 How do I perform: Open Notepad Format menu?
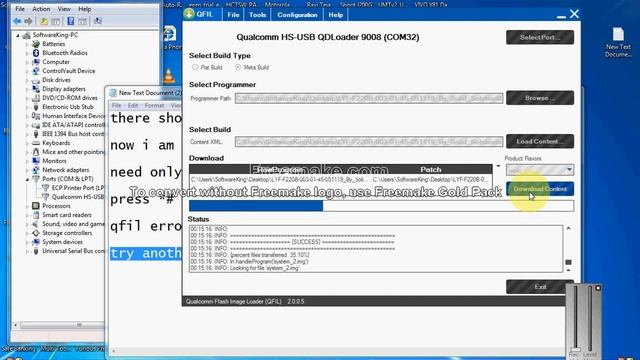point(154,105)
